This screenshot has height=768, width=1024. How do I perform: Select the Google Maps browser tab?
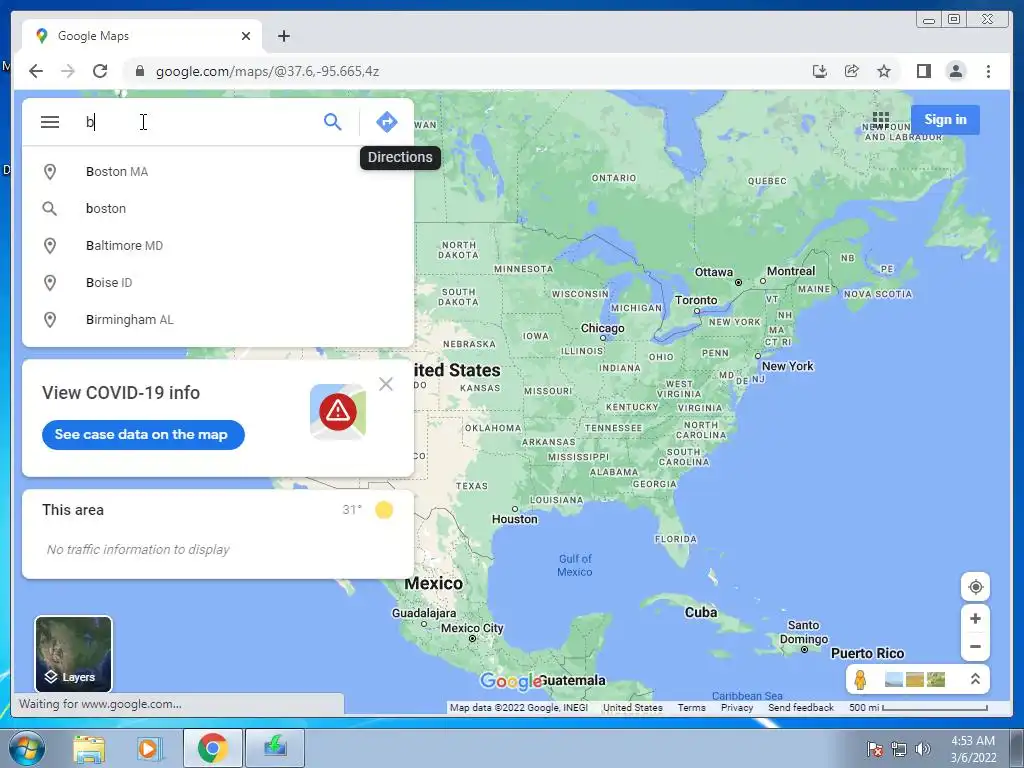point(142,36)
